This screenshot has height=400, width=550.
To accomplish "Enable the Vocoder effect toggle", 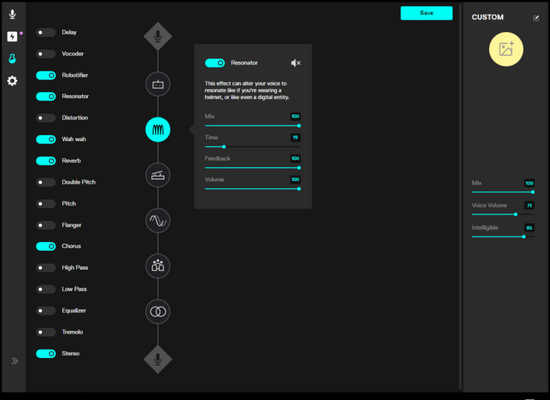I will coord(46,54).
